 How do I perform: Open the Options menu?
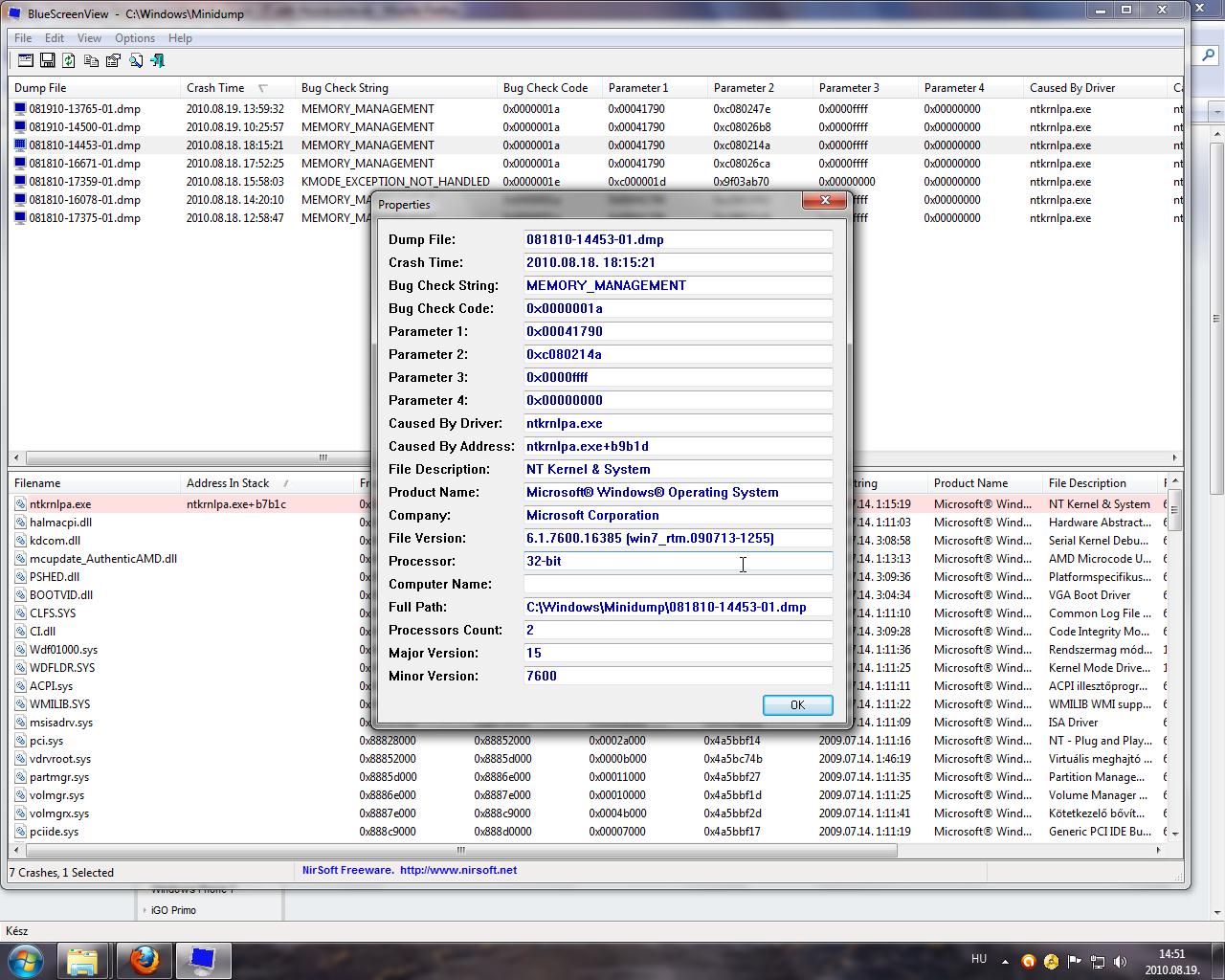[135, 38]
